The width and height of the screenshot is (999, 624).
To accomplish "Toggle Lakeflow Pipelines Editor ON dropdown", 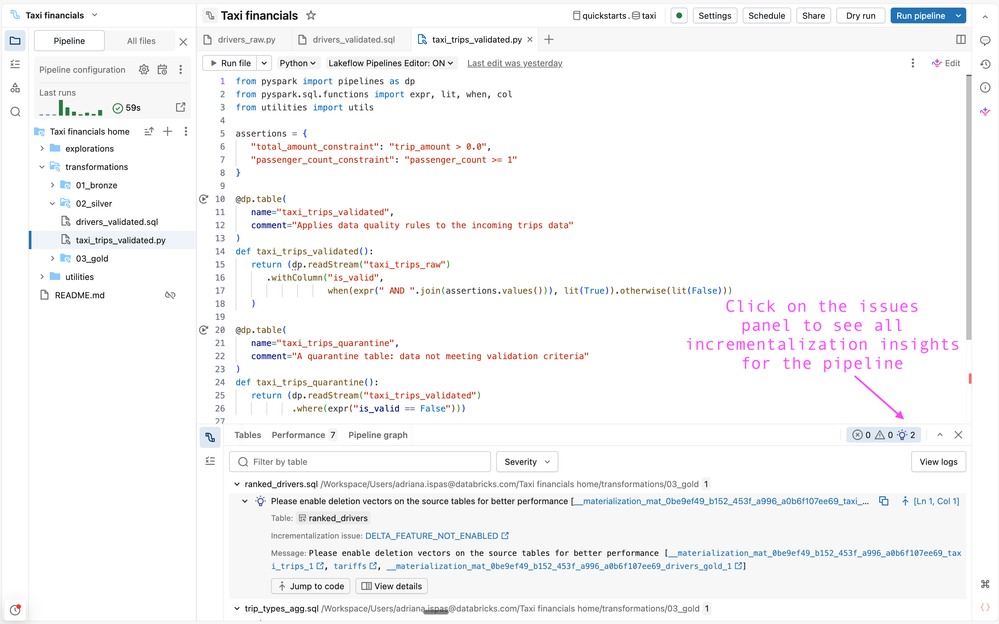I will click(x=391, y=63).
